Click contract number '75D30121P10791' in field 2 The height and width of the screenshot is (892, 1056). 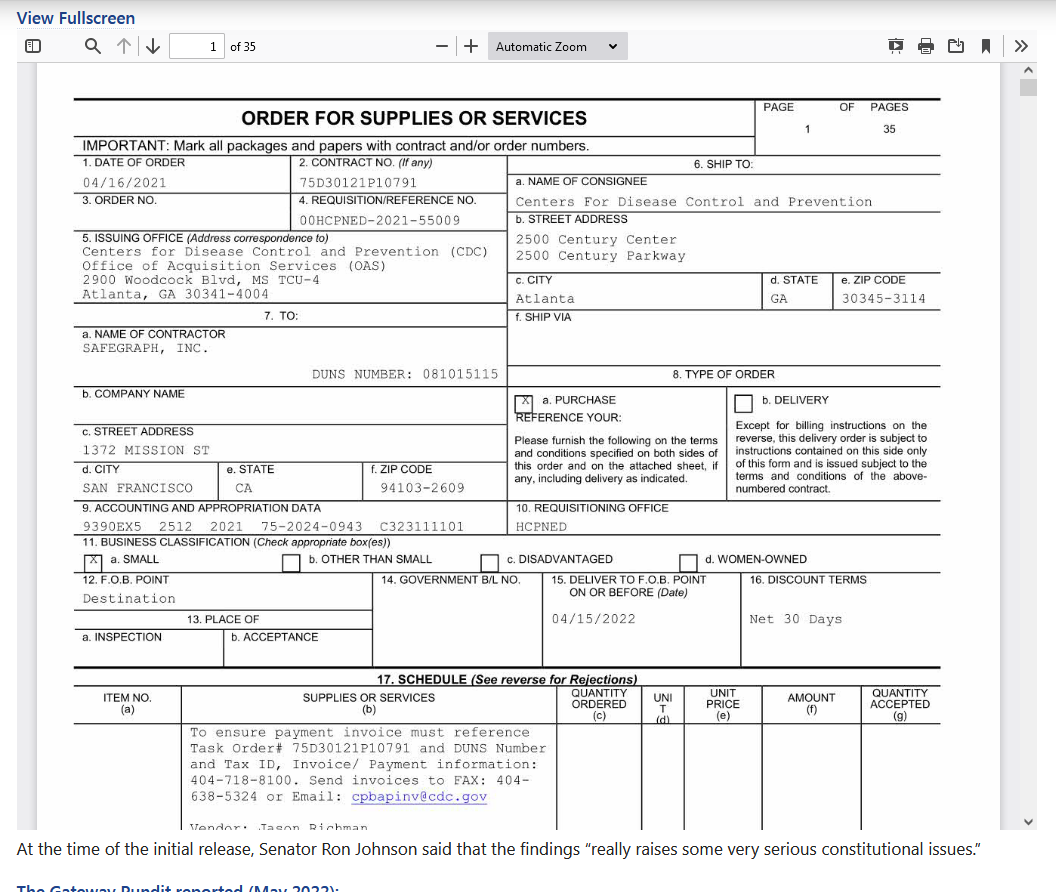(358, 183)
